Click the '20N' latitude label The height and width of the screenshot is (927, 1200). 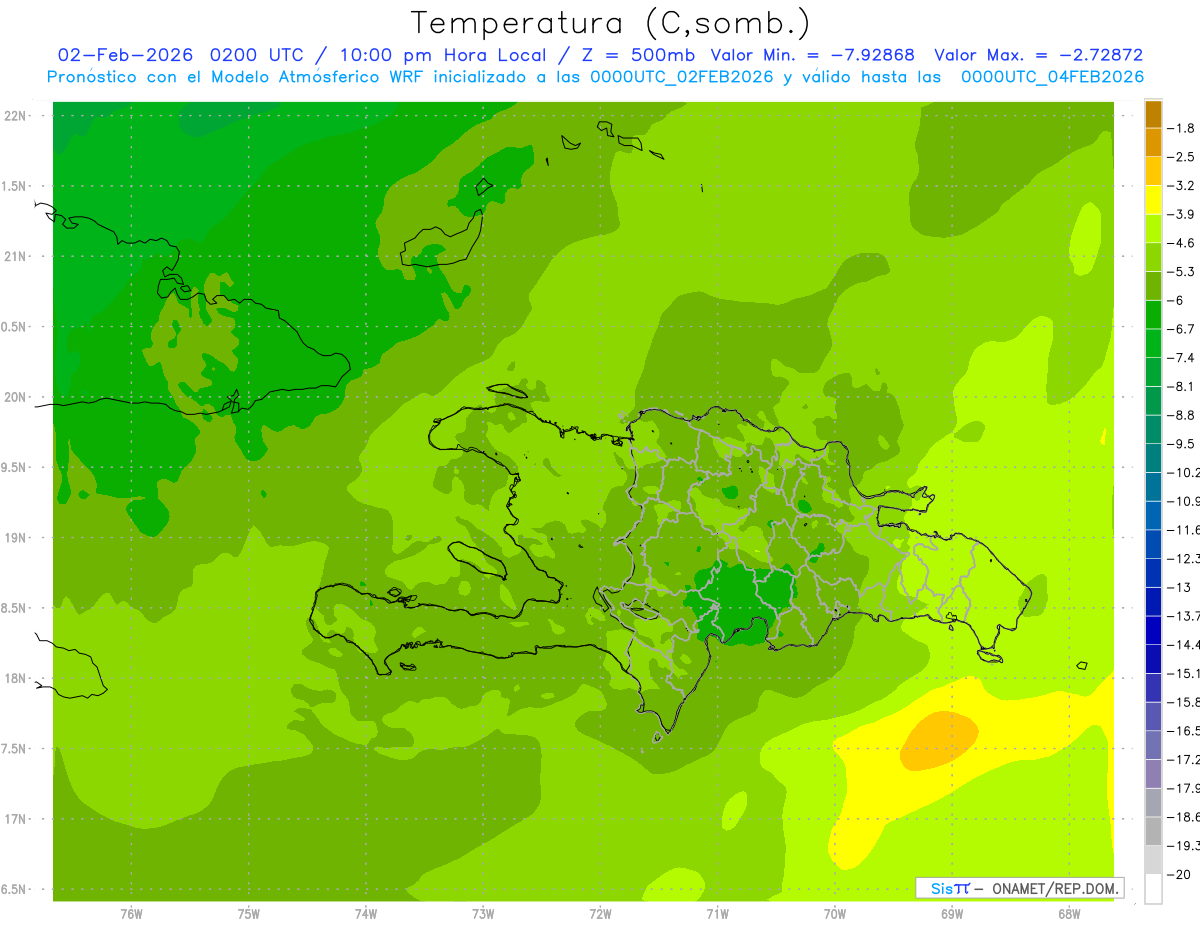(x=16, y=397)
